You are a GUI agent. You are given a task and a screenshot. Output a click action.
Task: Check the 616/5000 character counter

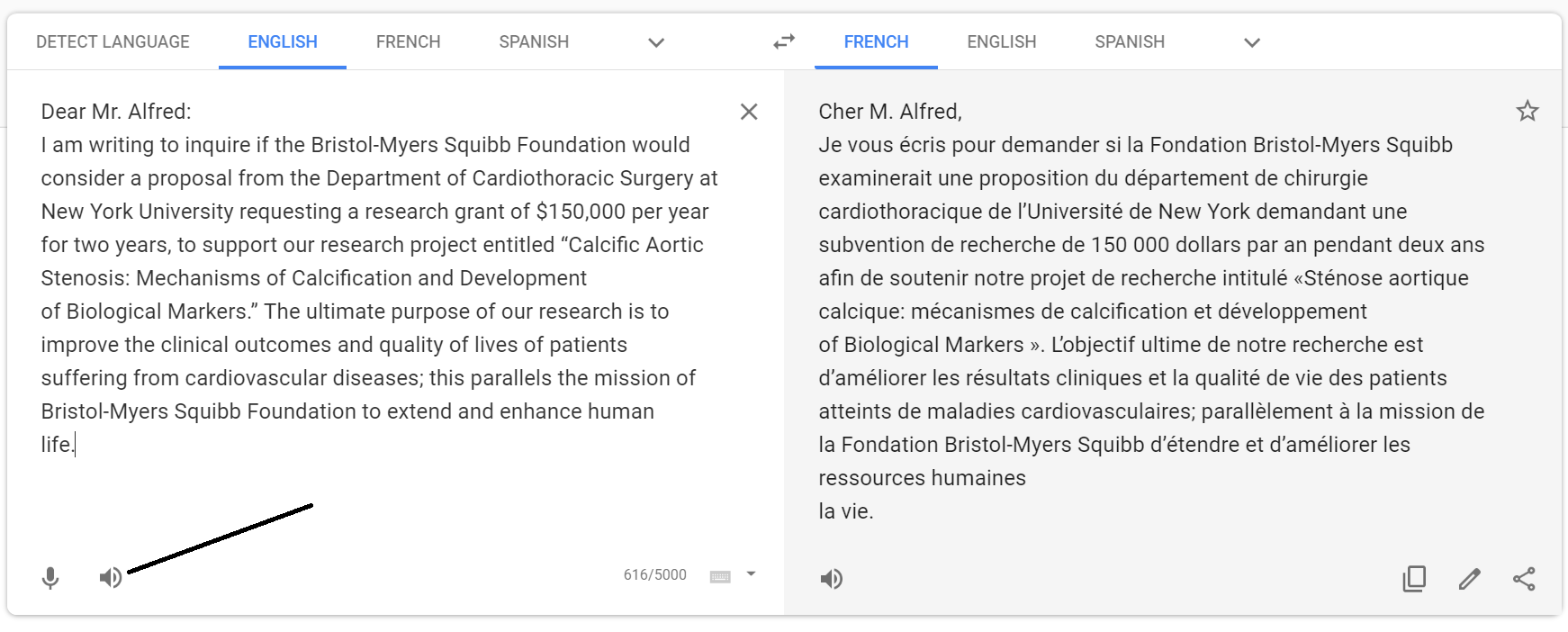pos(654,574)
